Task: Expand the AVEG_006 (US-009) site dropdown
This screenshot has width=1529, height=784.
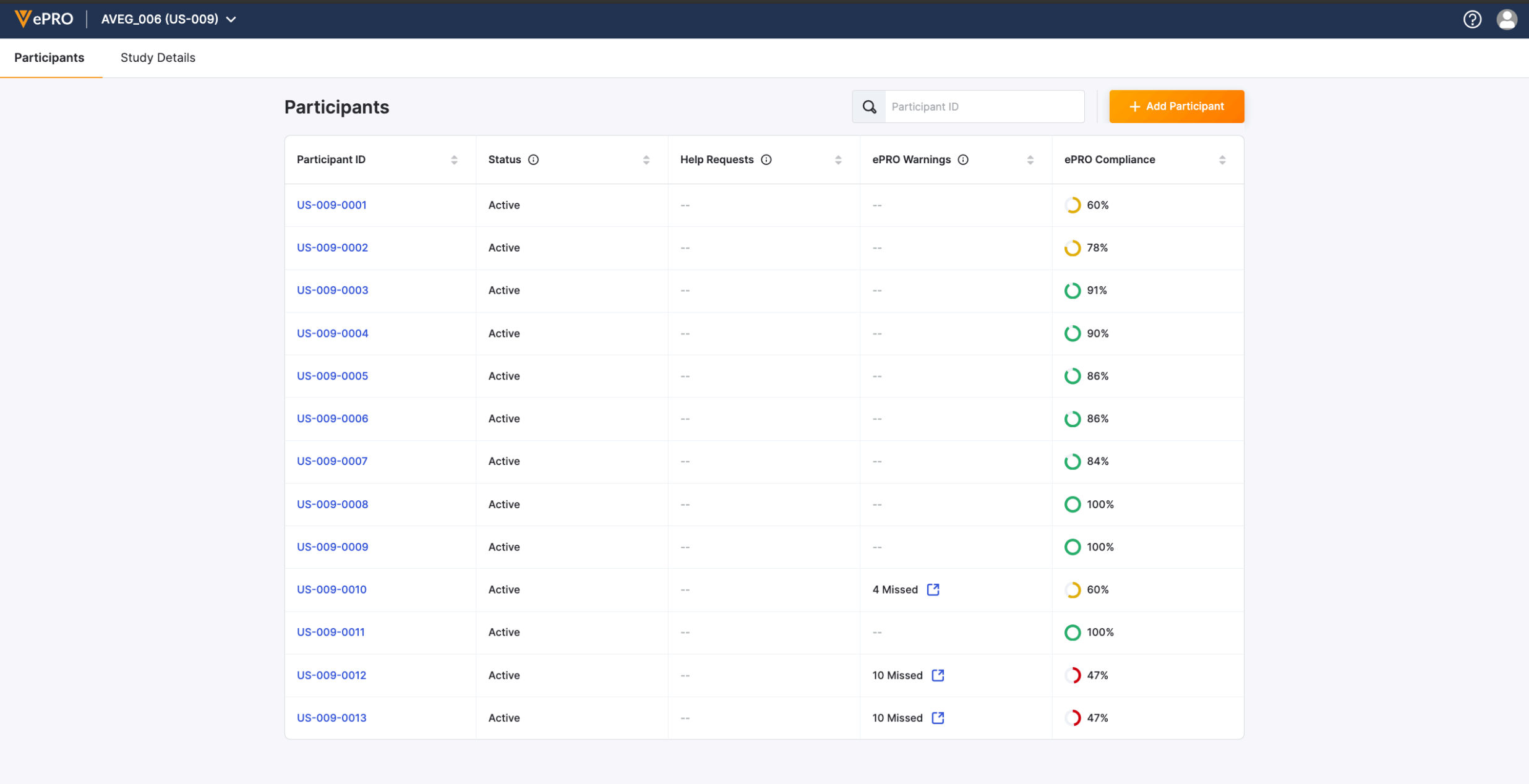Action: 168,19
